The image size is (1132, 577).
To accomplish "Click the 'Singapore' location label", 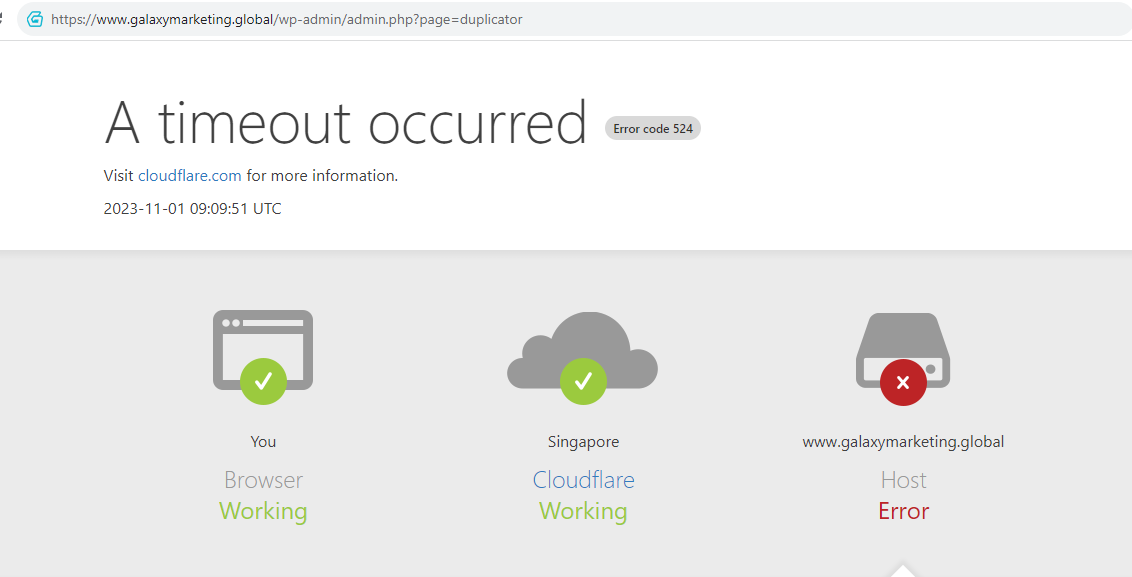I will click(x=583, y=442).
